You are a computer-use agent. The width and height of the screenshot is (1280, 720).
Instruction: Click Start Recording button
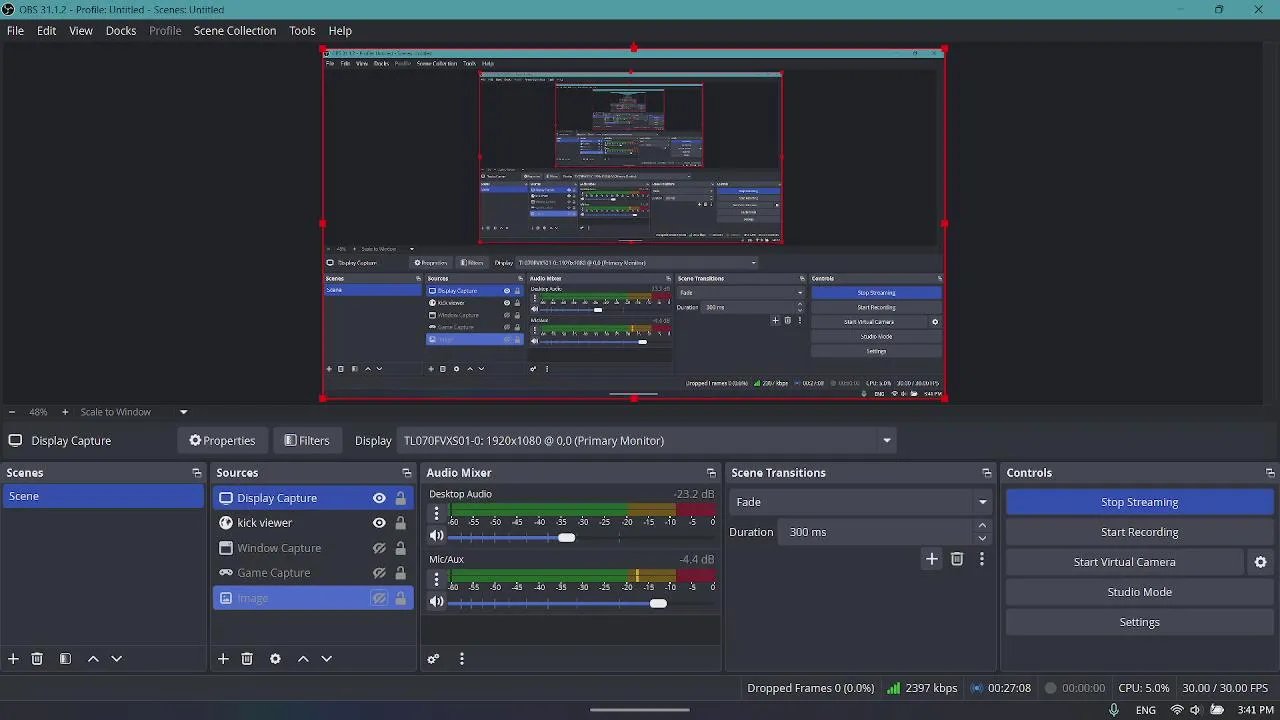tap(1139, 532)
